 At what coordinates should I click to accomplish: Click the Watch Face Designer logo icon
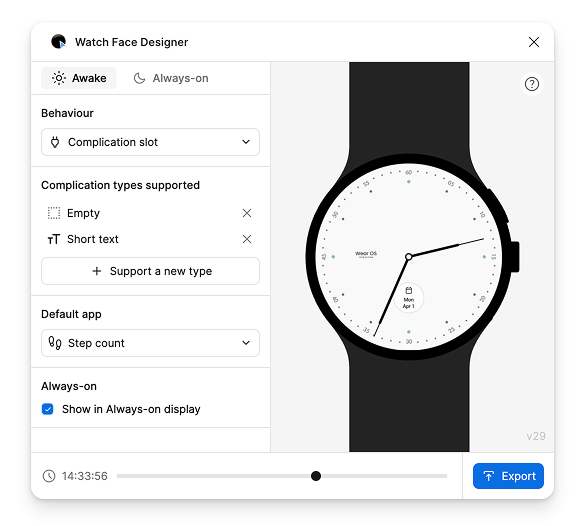59,41
